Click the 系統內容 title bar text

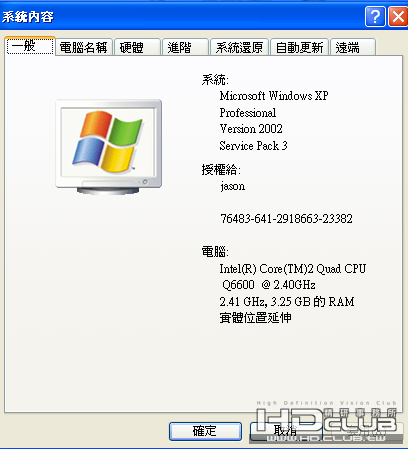[x=28, y=17]
